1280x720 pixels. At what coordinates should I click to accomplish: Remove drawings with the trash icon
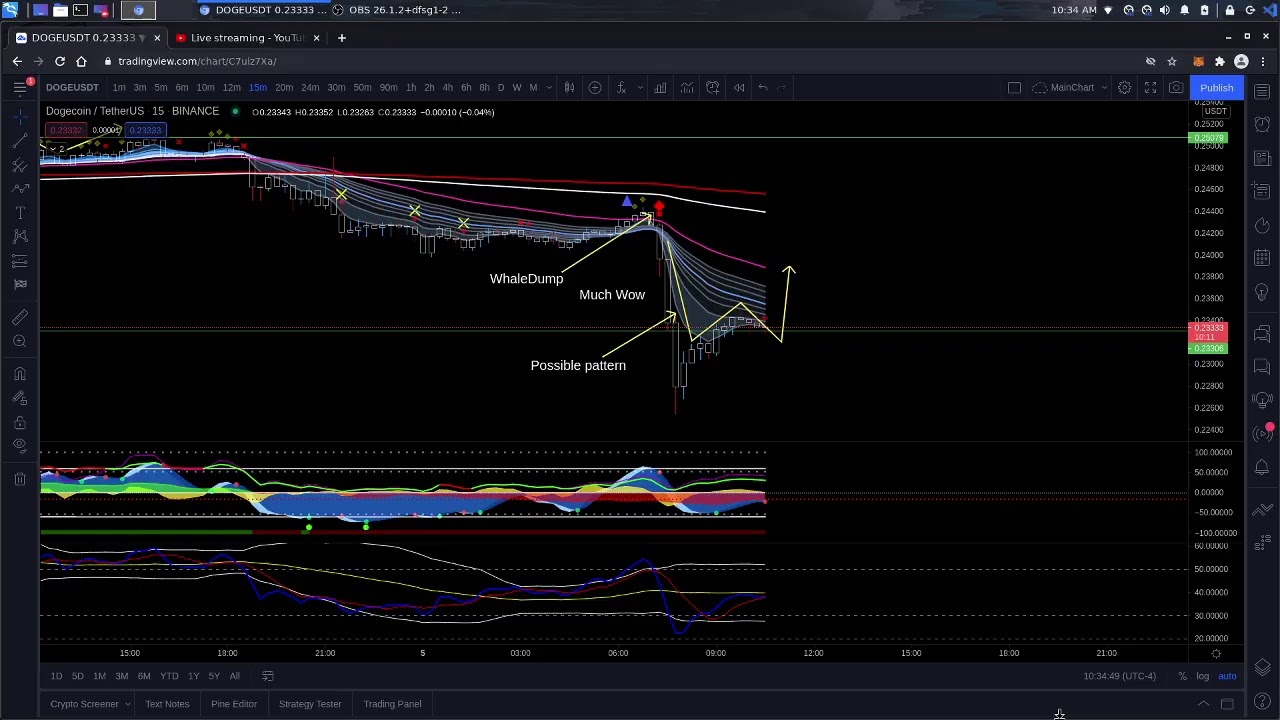click(x=20, y=479)
